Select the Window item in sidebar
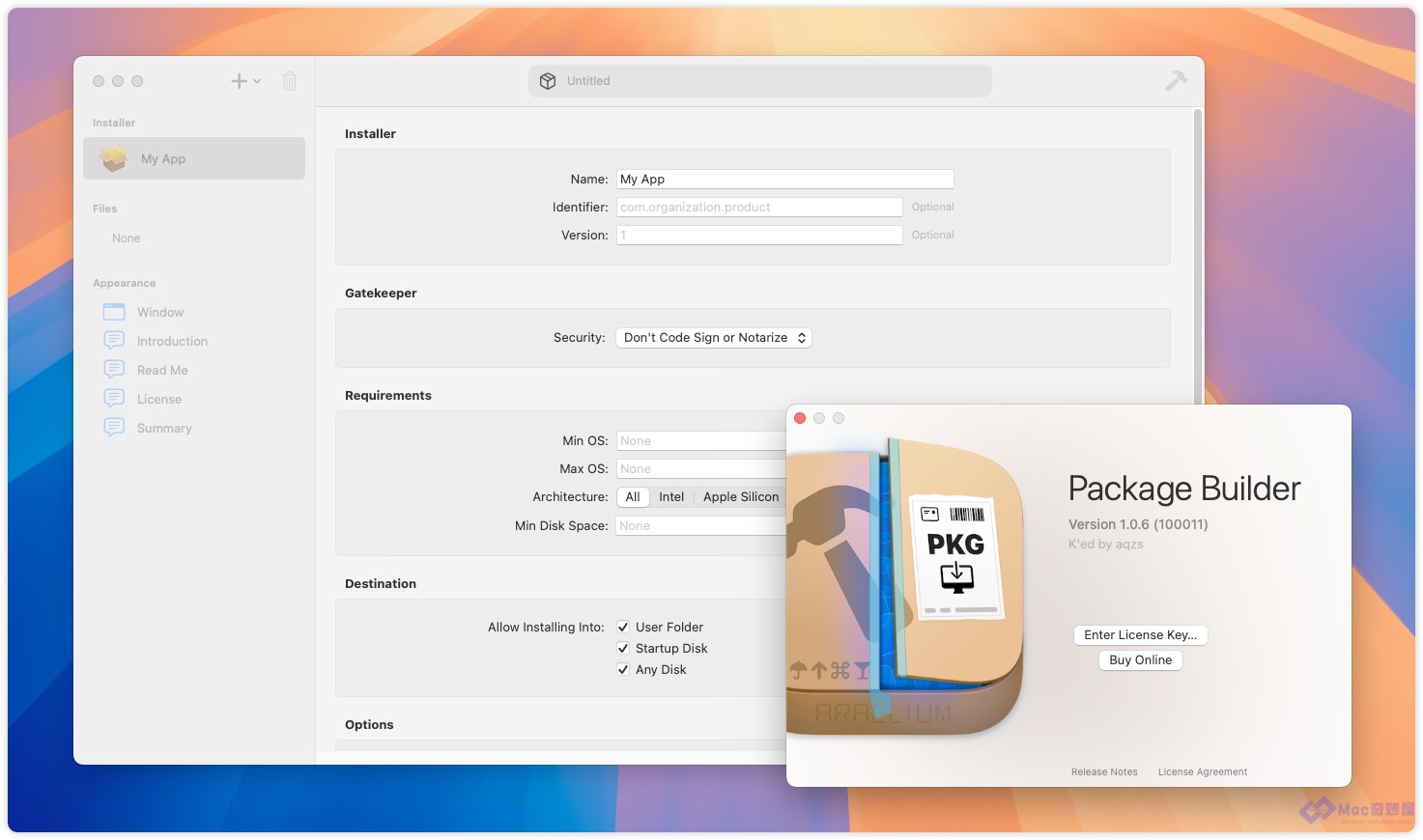This screenshot has height=840, width=1423. click(x=194, y=312)
